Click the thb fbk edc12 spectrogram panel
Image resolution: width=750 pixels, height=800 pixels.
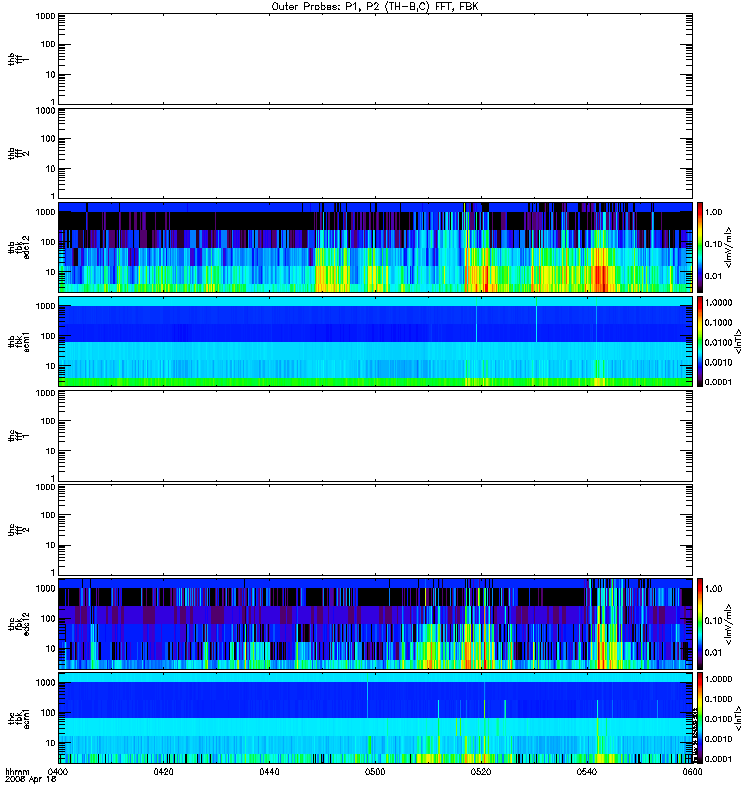(x=375, y=247)
